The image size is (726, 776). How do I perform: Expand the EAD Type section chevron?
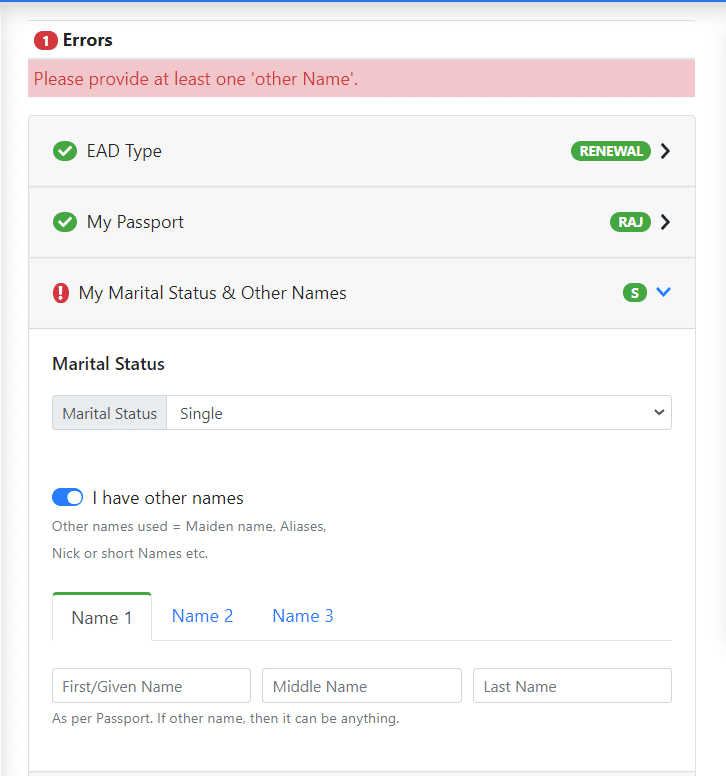click(666, 151)
